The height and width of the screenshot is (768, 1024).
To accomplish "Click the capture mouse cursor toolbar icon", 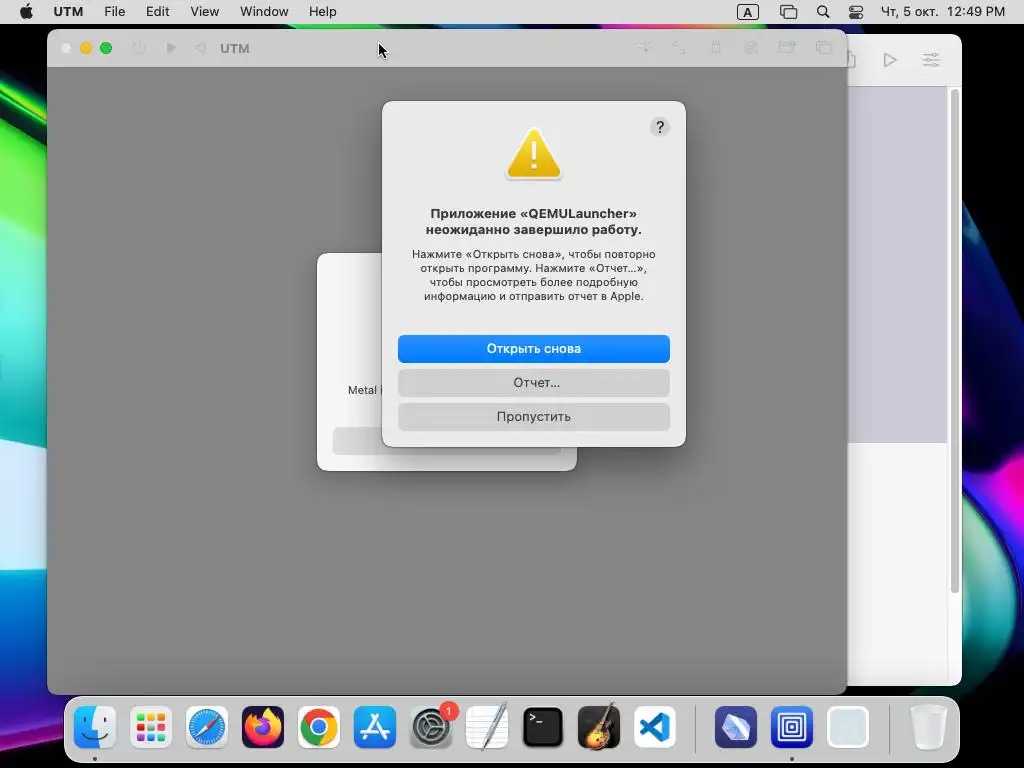I will coord(645,47).
